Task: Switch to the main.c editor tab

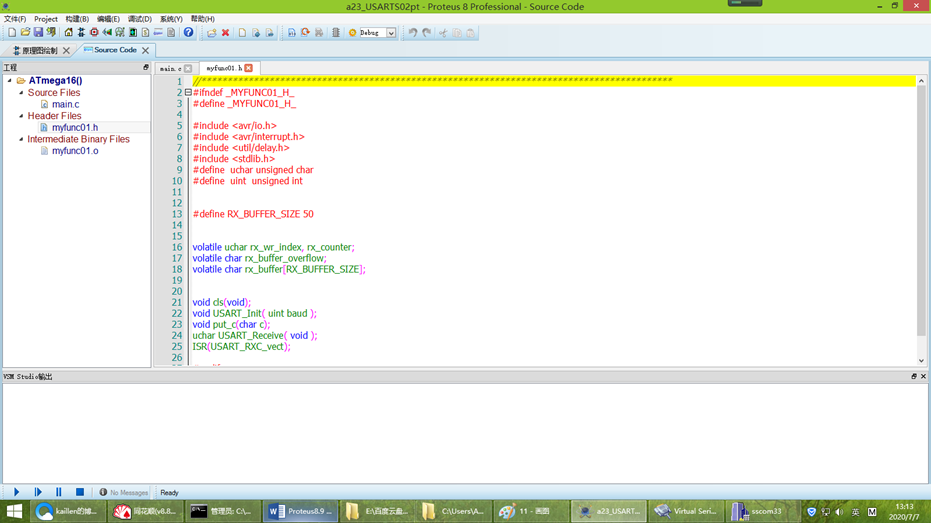Action: pyautogui.click(x=170, y=68)
